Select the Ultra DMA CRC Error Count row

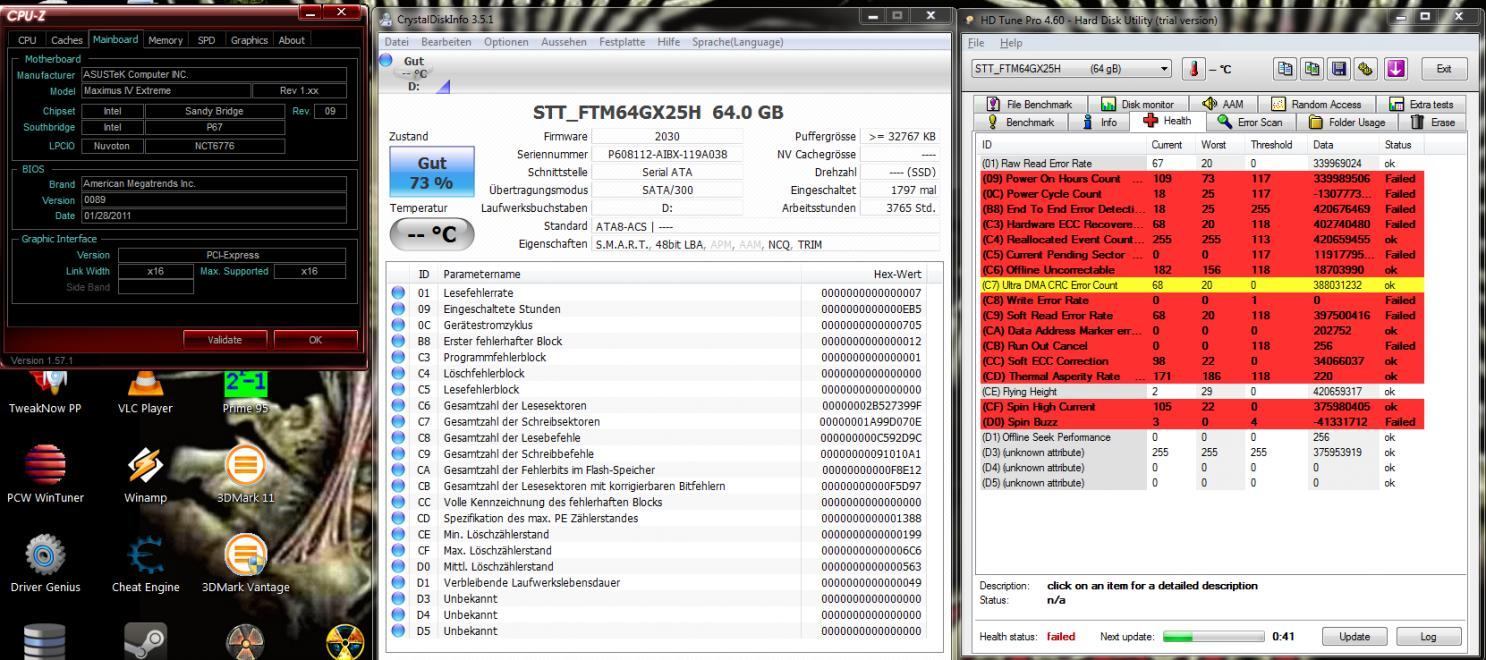pos(1201,286)
